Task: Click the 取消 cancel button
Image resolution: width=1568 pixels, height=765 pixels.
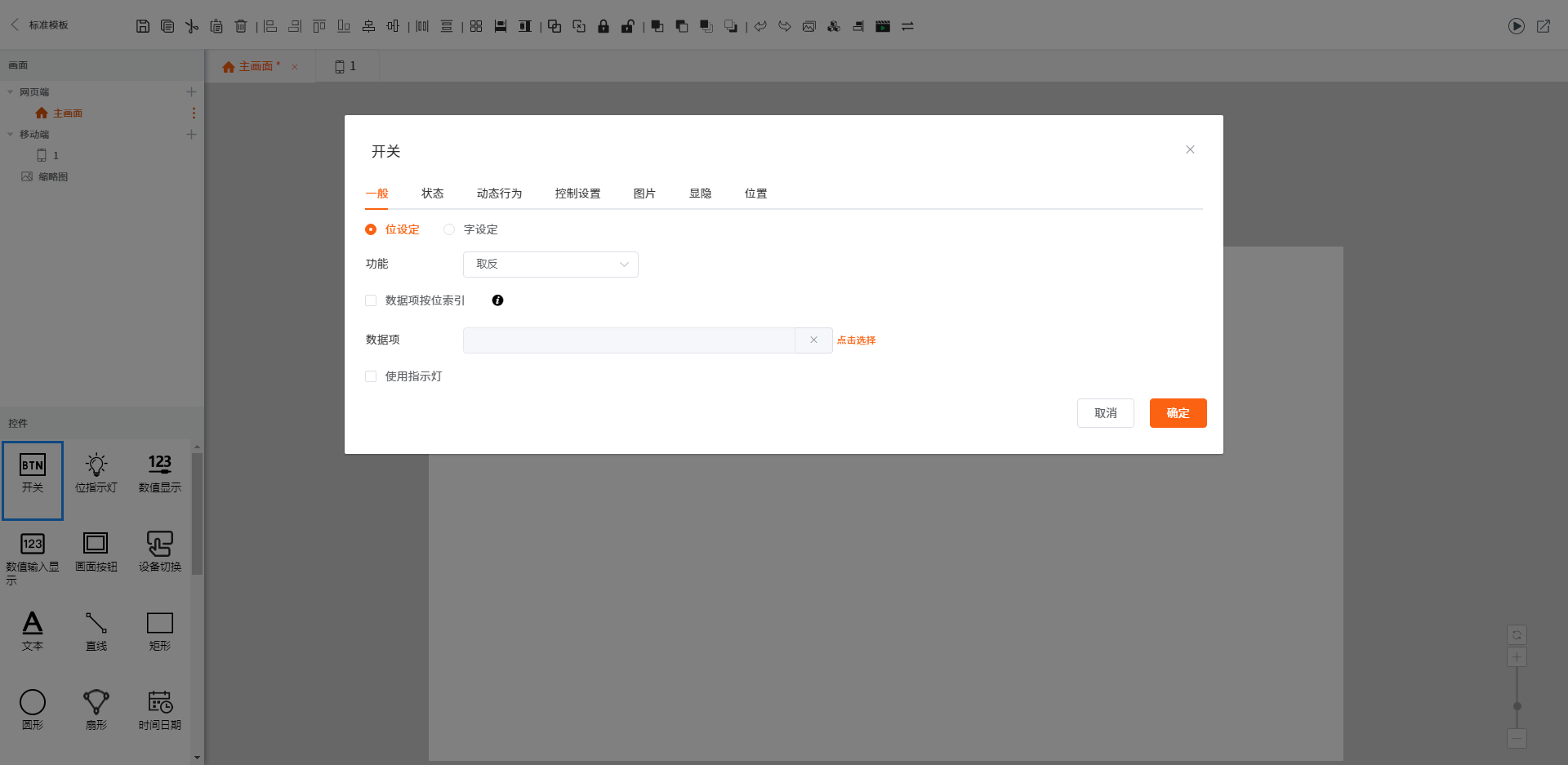Action: click(x=1105, y=413)
